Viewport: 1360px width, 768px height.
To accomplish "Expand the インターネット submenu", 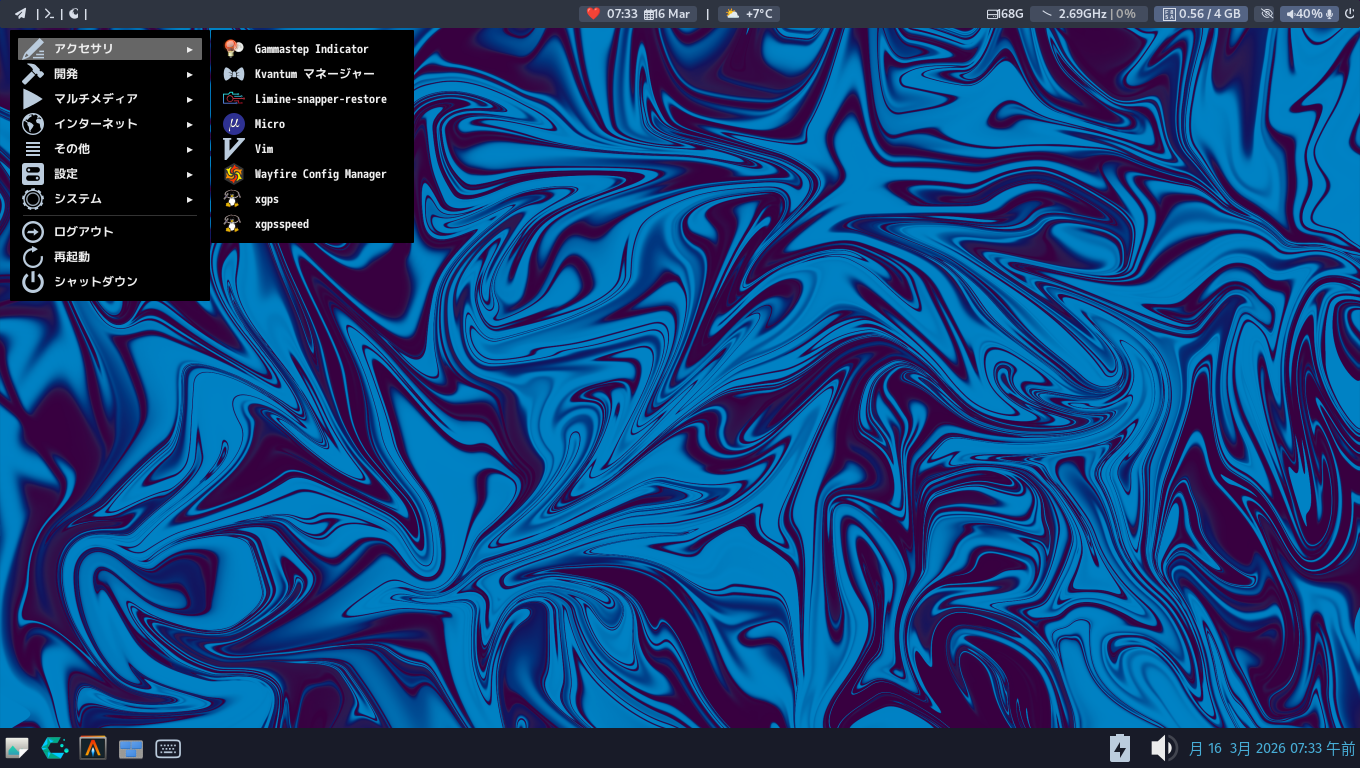I will pos(110,124).
